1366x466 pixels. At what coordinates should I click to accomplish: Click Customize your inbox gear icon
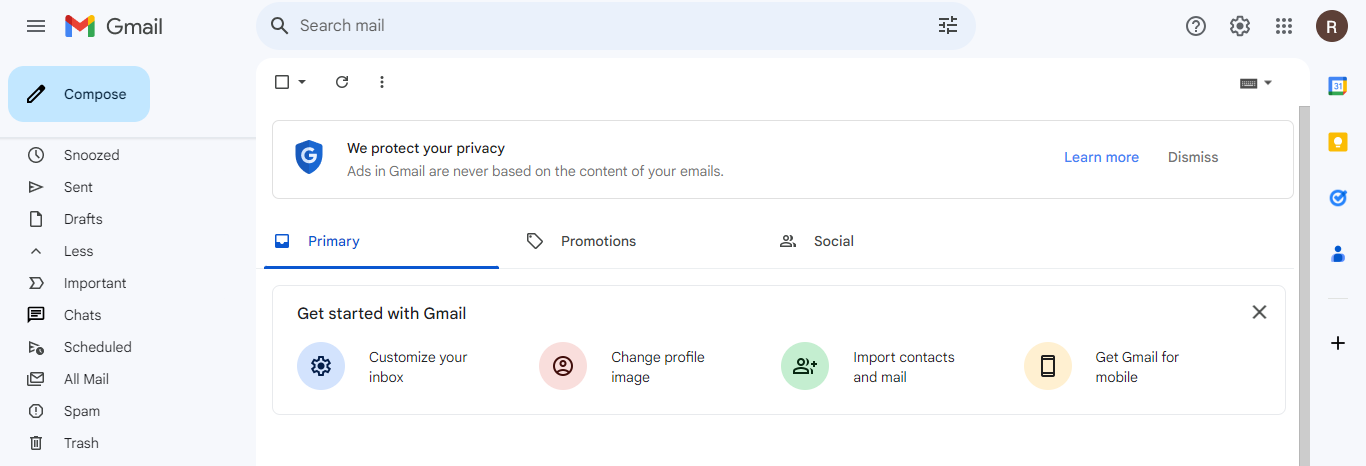(321, 366)
